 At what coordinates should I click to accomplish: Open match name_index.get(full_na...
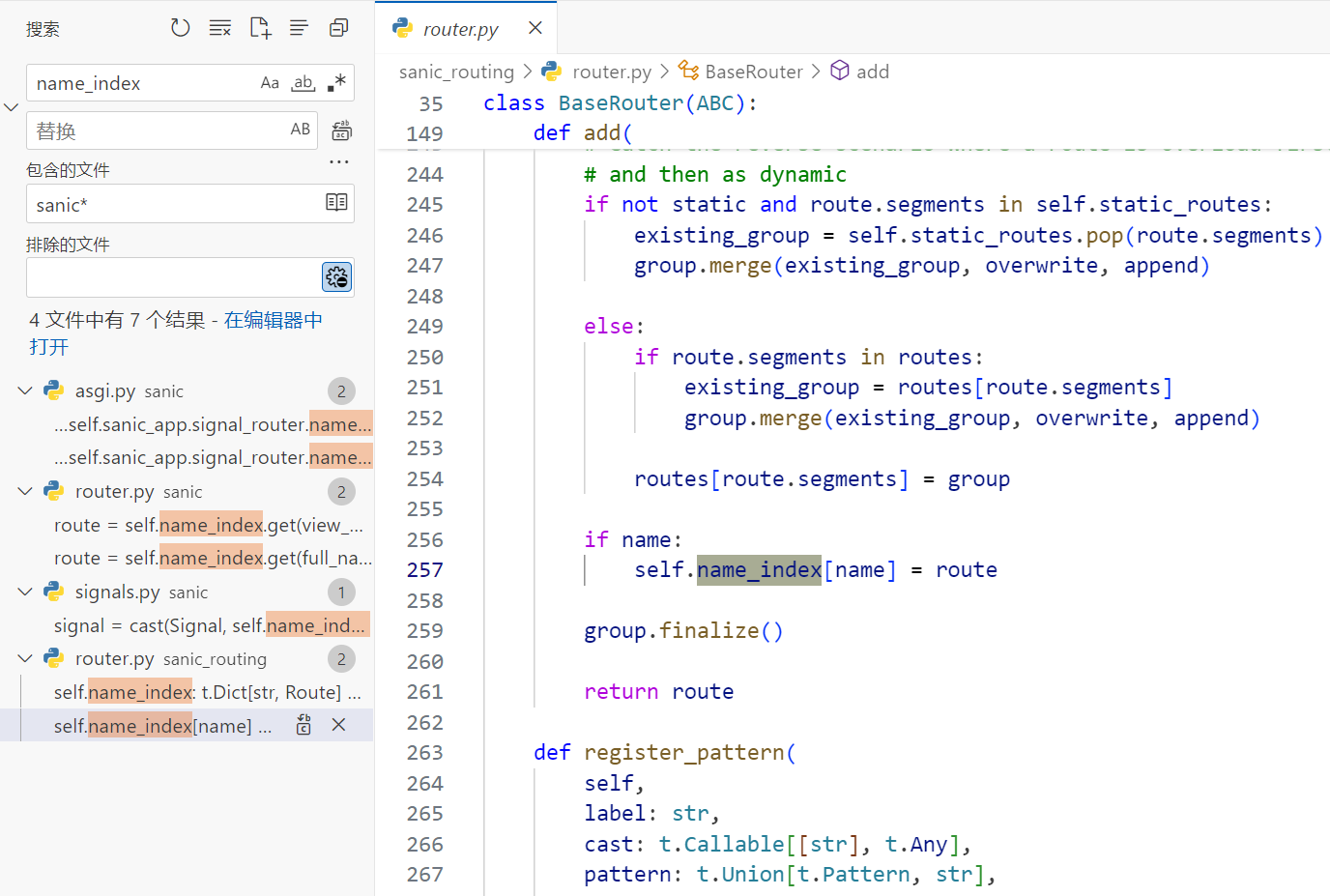[213, 558]
